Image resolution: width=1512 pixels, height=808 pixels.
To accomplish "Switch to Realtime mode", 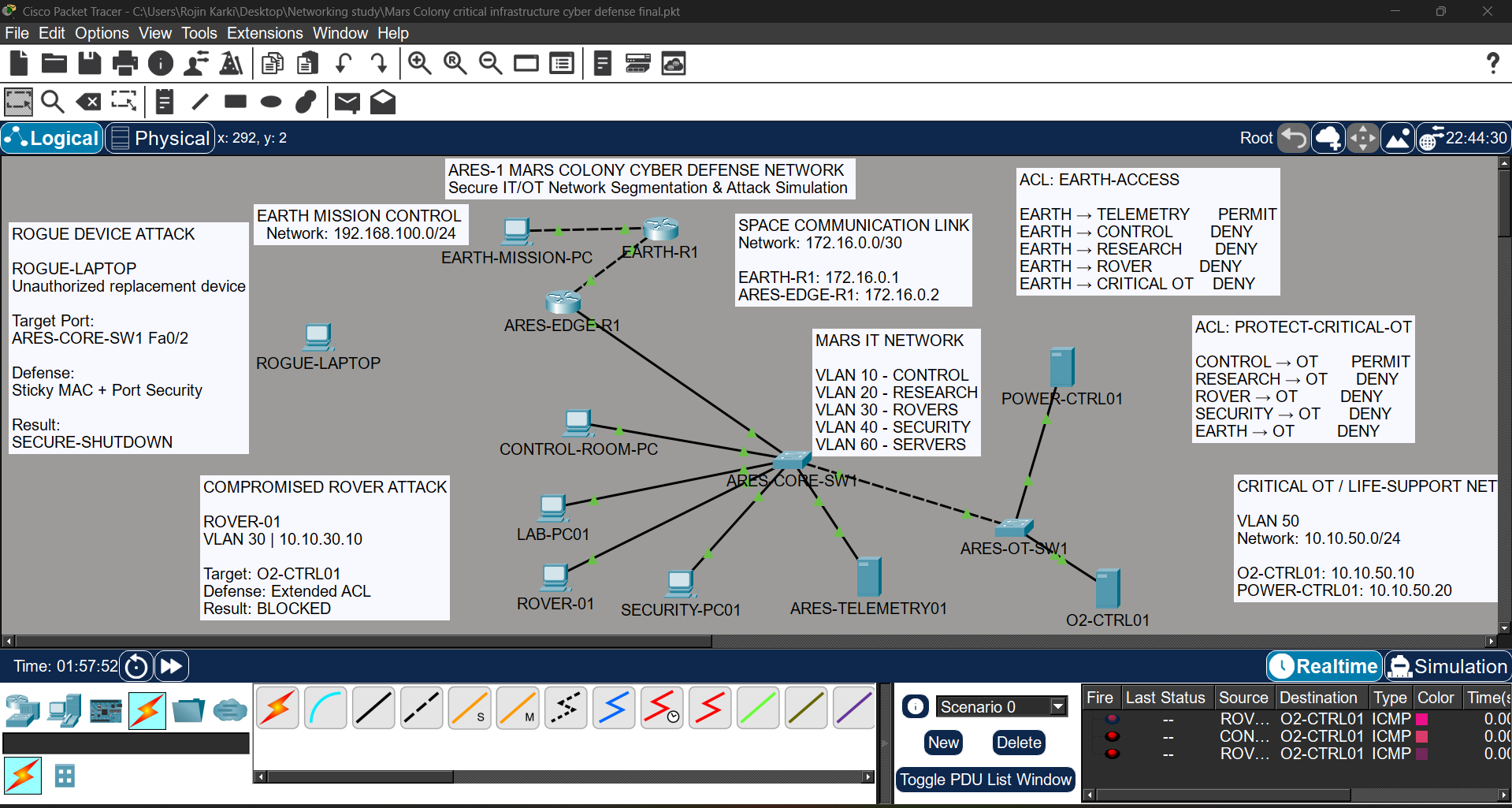I will (x=1324, y=666).
